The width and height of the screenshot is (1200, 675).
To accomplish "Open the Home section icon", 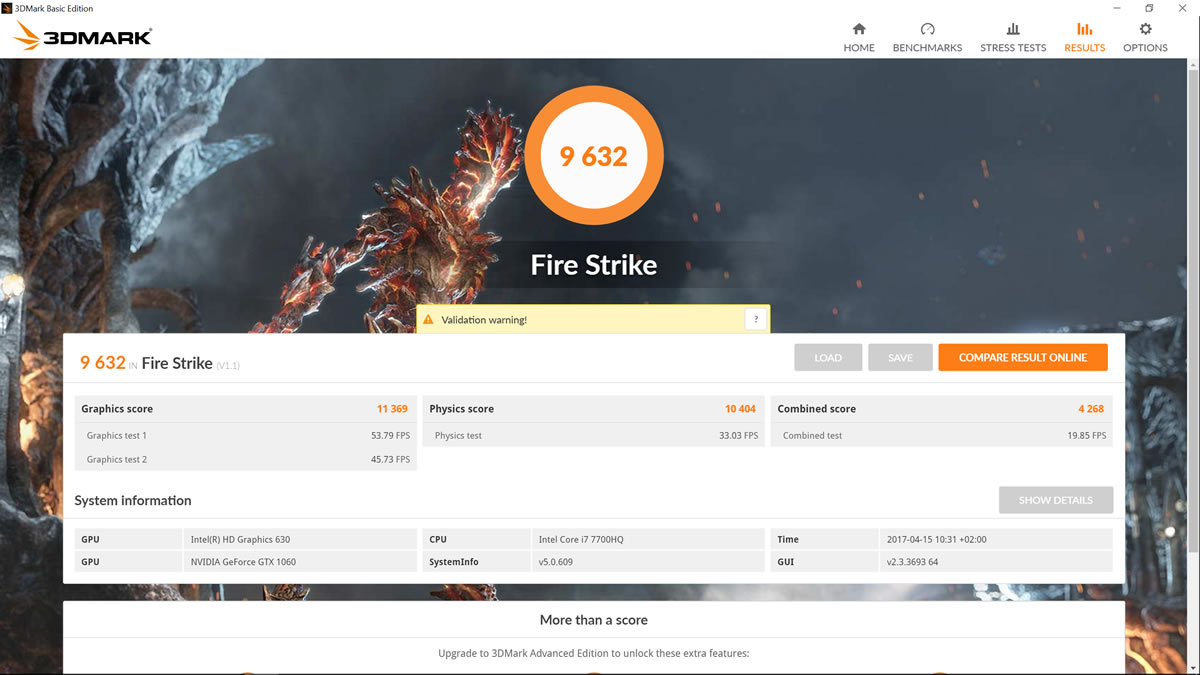I will pos(859,29).
